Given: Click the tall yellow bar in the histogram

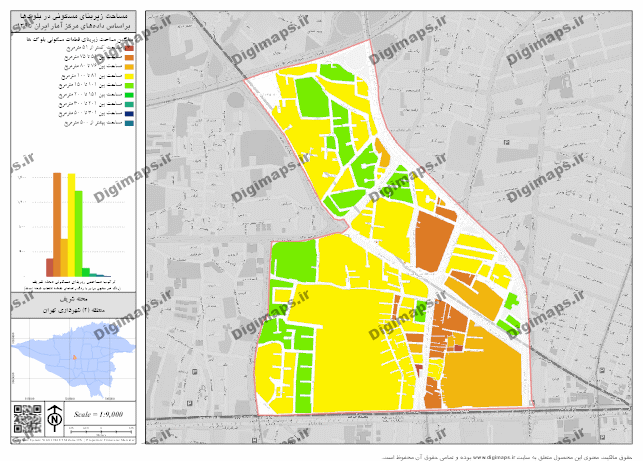Looking at the screenshot, I should 72,225.
